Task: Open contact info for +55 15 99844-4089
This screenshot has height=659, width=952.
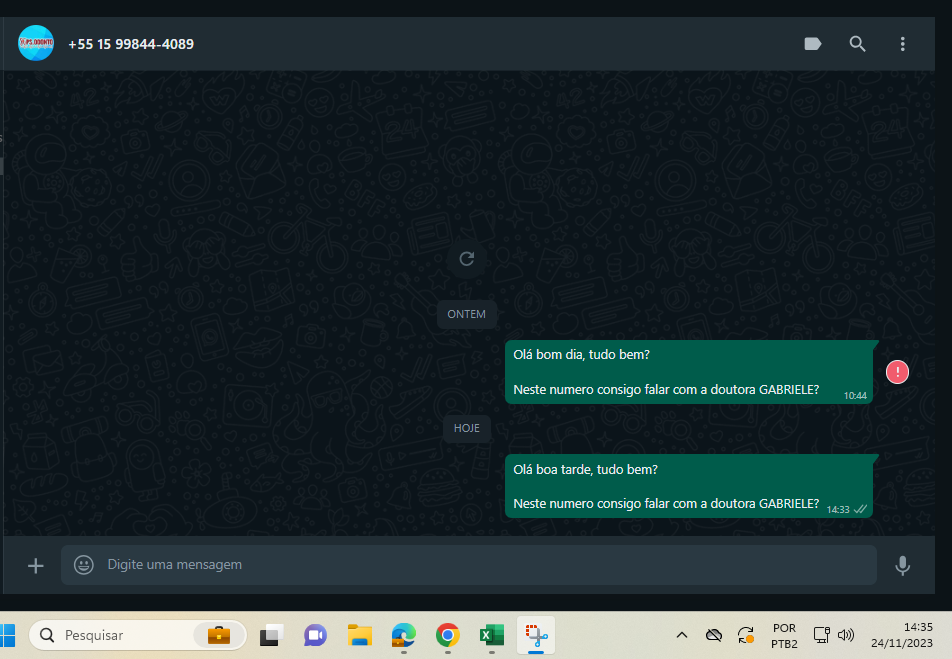Action: (131, 44)
